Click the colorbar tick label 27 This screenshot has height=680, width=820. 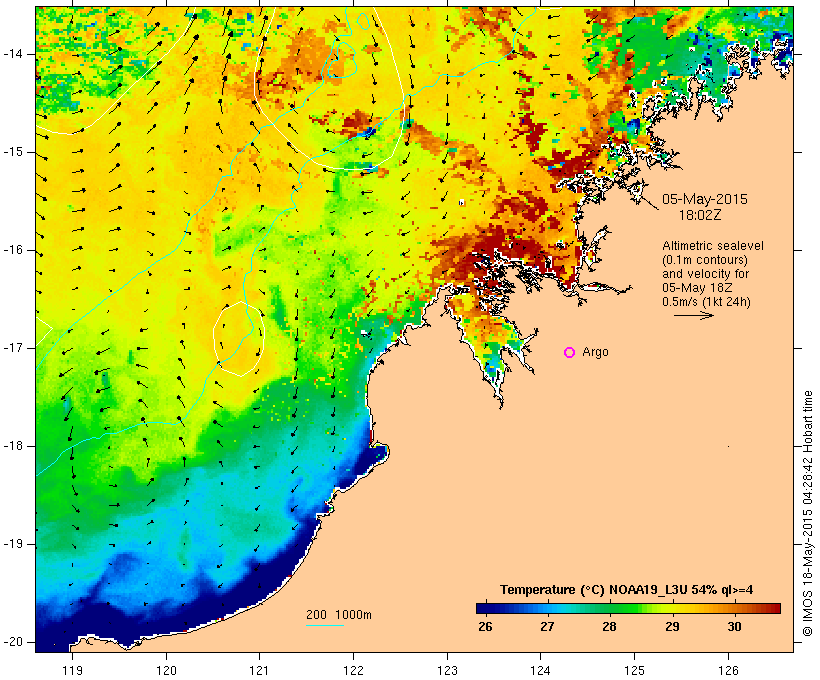547,627
